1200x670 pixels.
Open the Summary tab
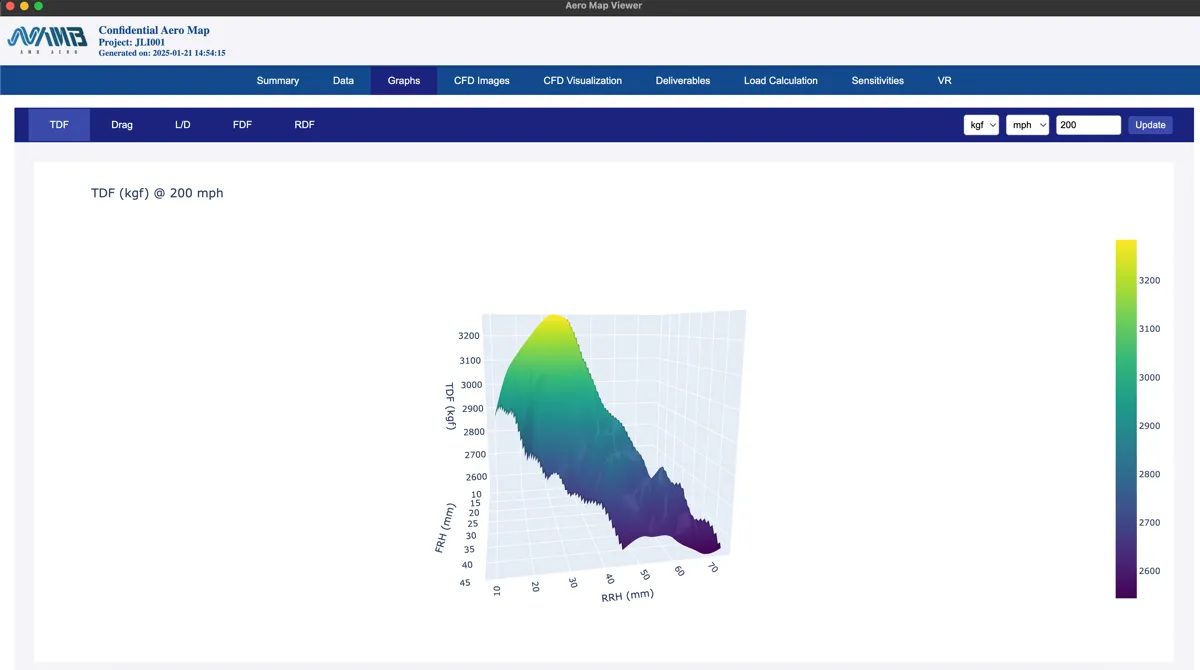pyautogui.click(x=277, y=81)
